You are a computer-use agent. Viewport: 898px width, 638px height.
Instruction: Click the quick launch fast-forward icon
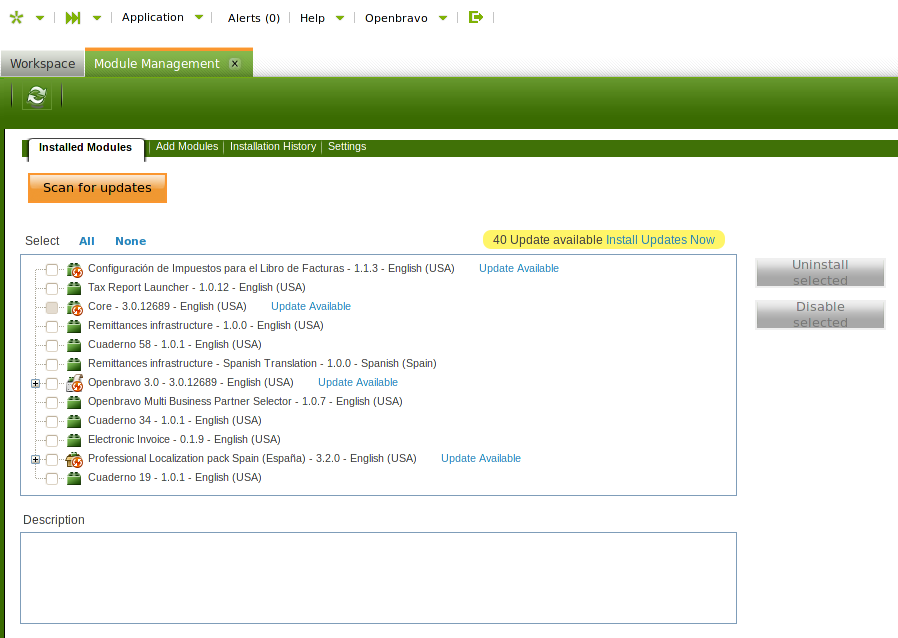[73, 18]
